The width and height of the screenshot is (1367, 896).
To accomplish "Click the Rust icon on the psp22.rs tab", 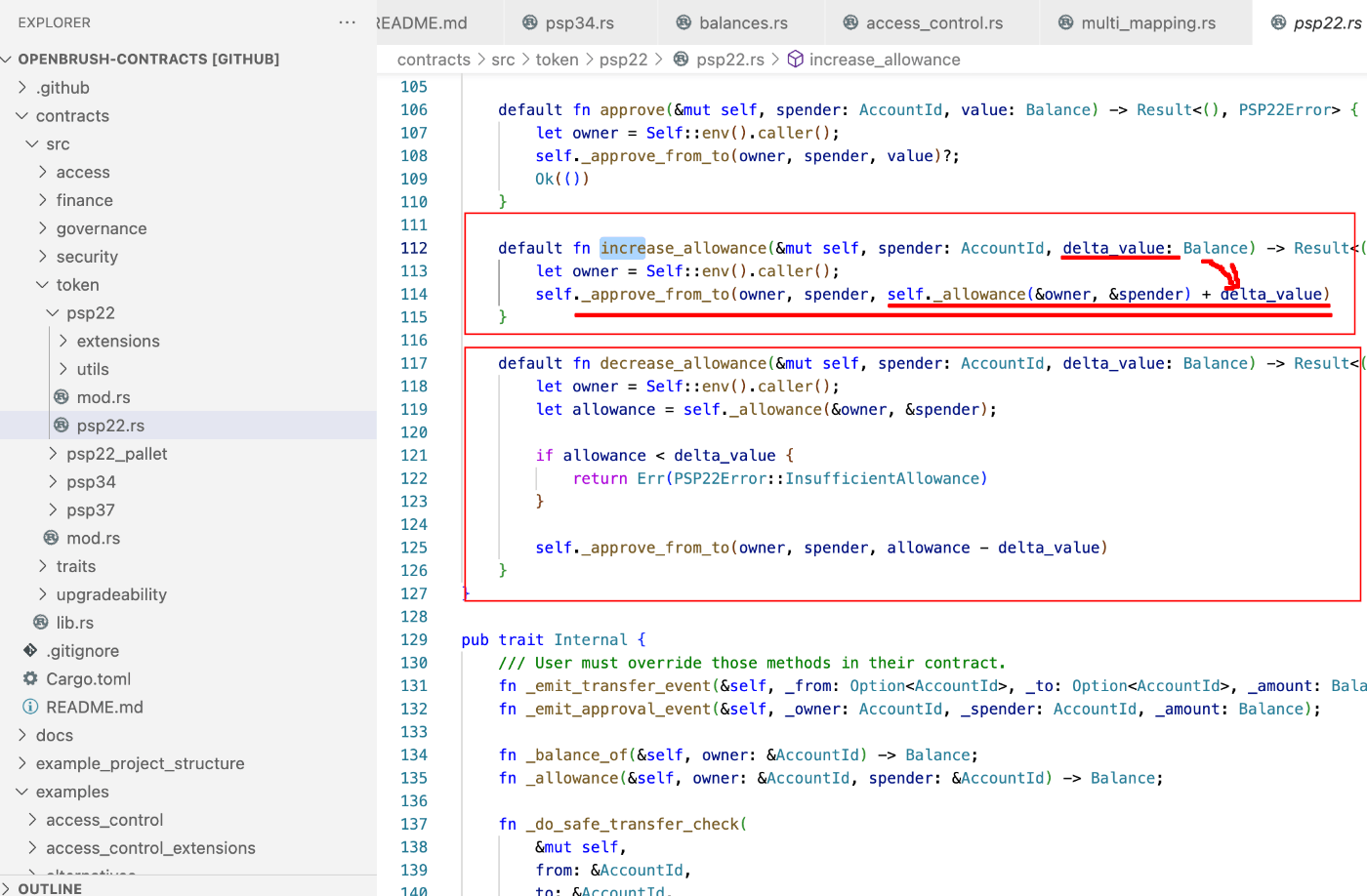I will 1278,22.
